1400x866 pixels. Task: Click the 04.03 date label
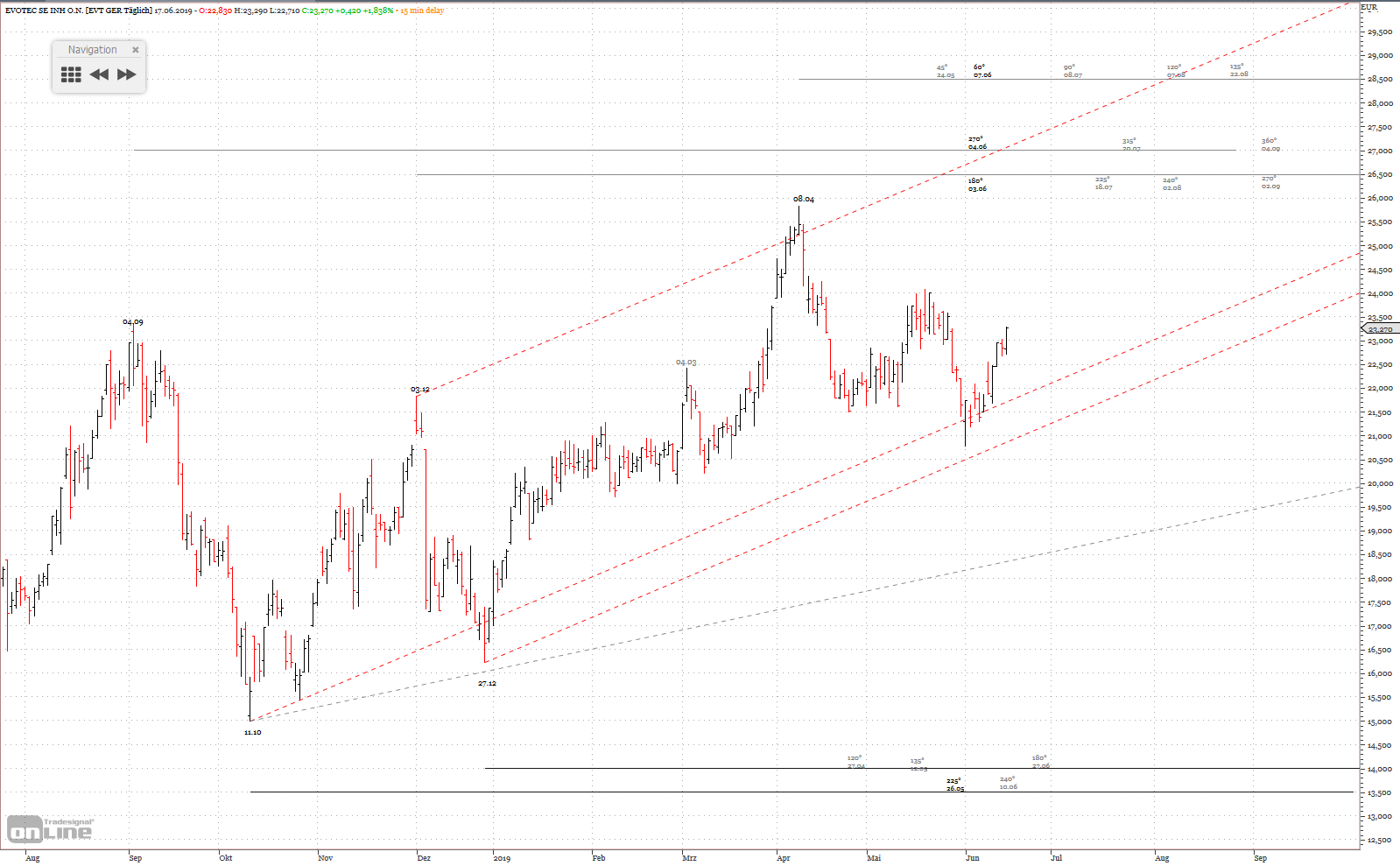point(686,362)
